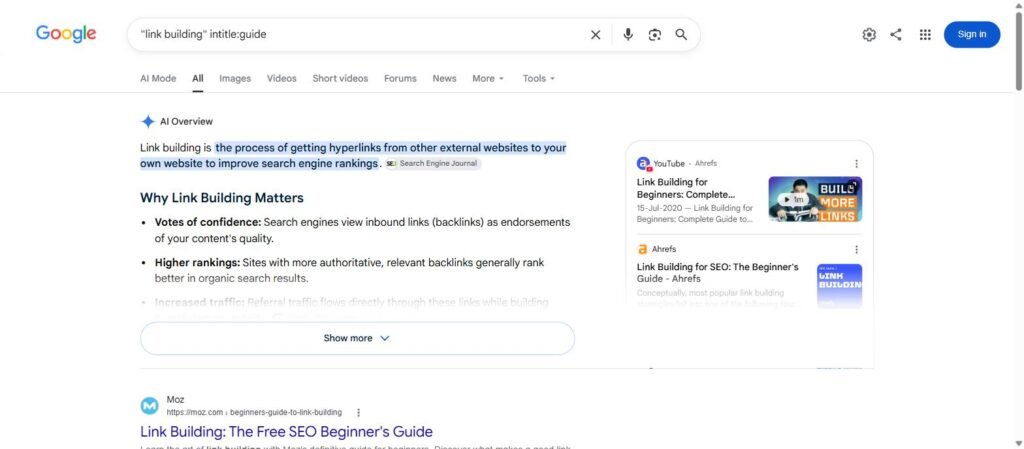Switch to AI Mode tab
Screen dimensions: 1024x449
coord(158,78)
